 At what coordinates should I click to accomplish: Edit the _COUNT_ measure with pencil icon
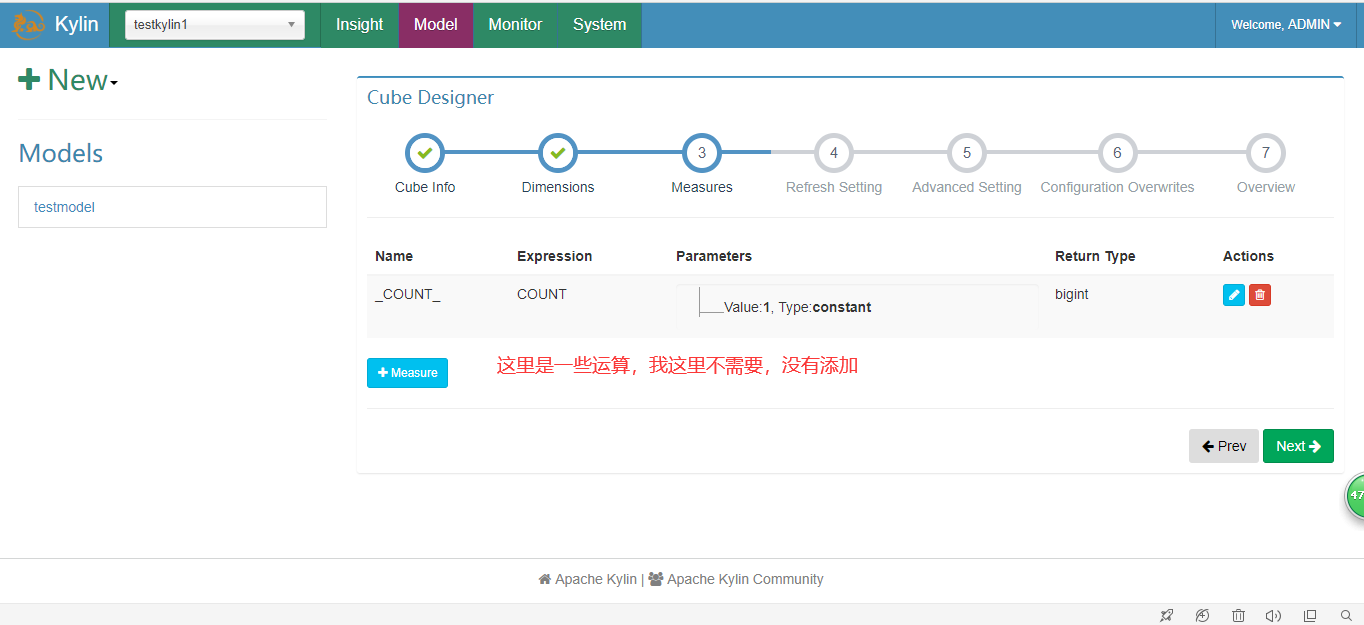(x=1234, y=295)
